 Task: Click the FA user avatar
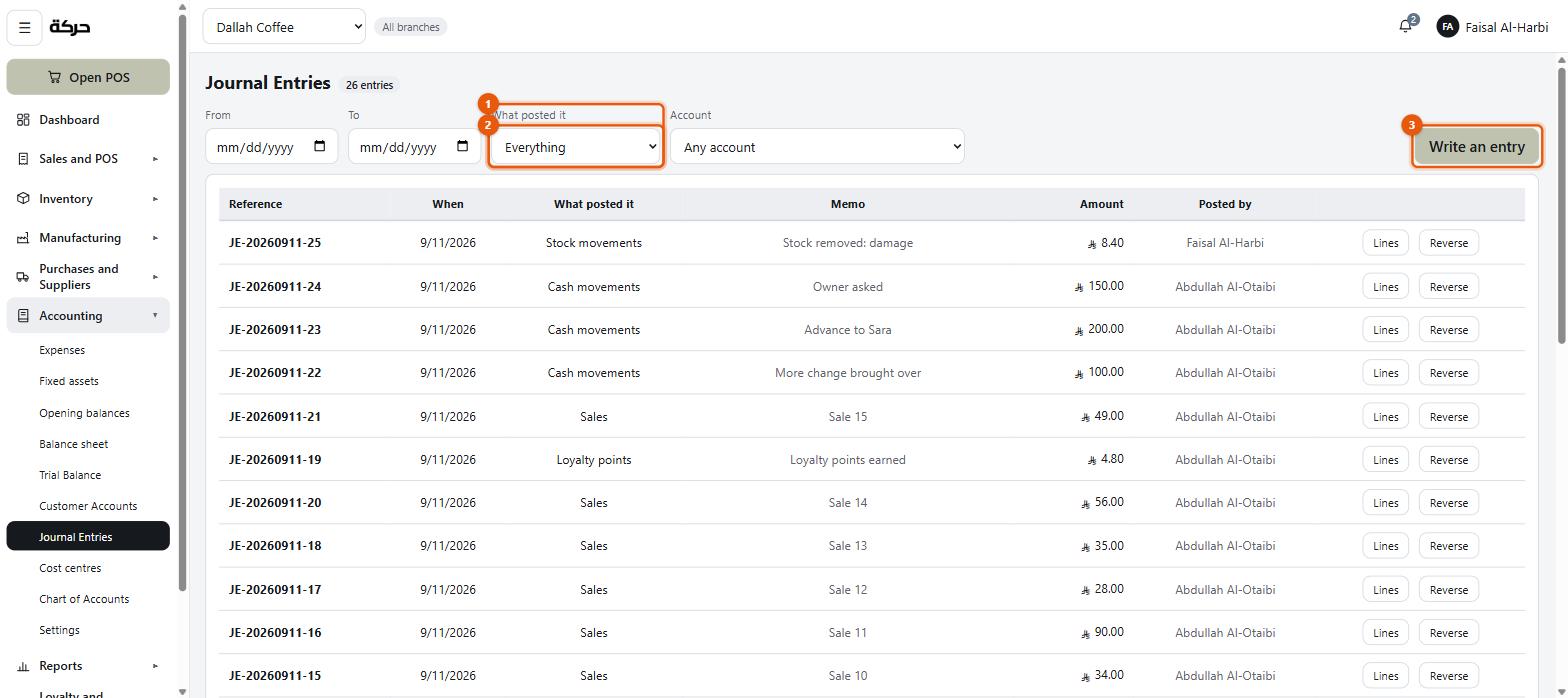(x=1447, y=27)
